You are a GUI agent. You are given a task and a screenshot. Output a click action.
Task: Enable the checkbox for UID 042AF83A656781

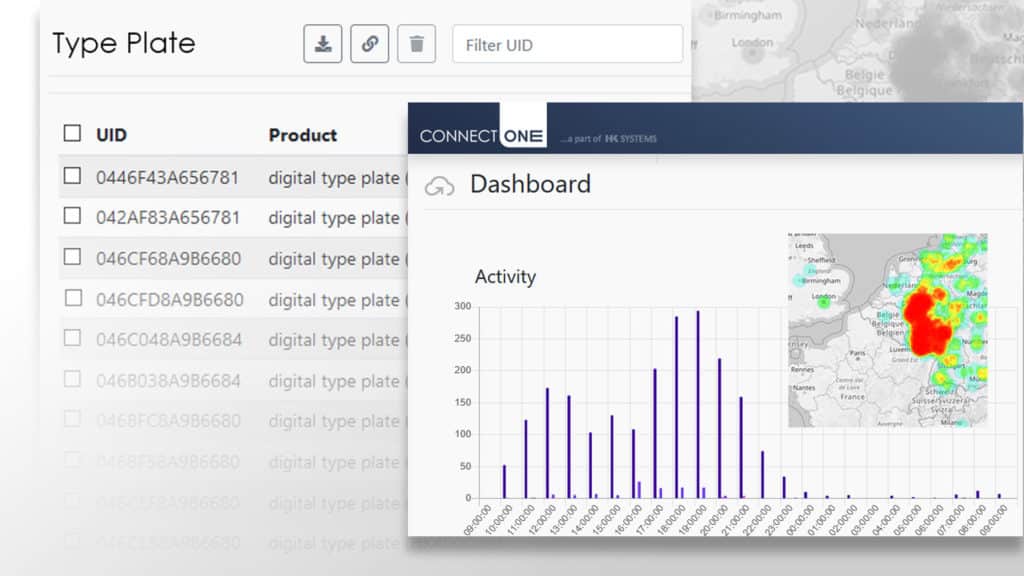[x=72, y=217]
